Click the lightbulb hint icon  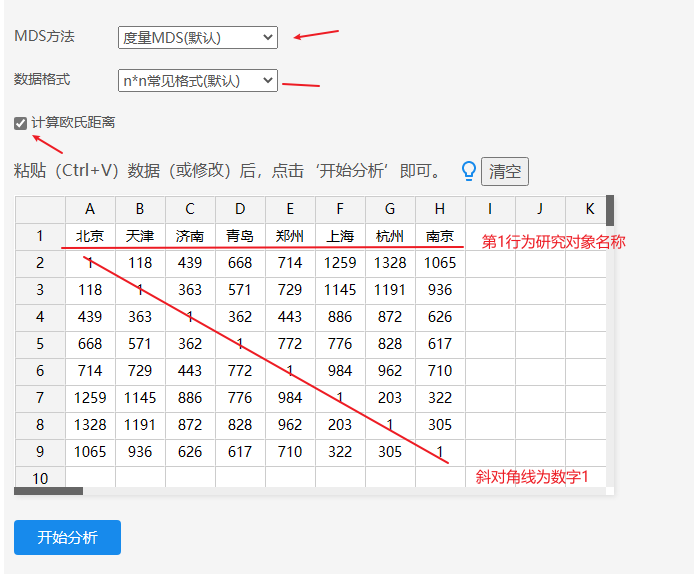[467, 171]
